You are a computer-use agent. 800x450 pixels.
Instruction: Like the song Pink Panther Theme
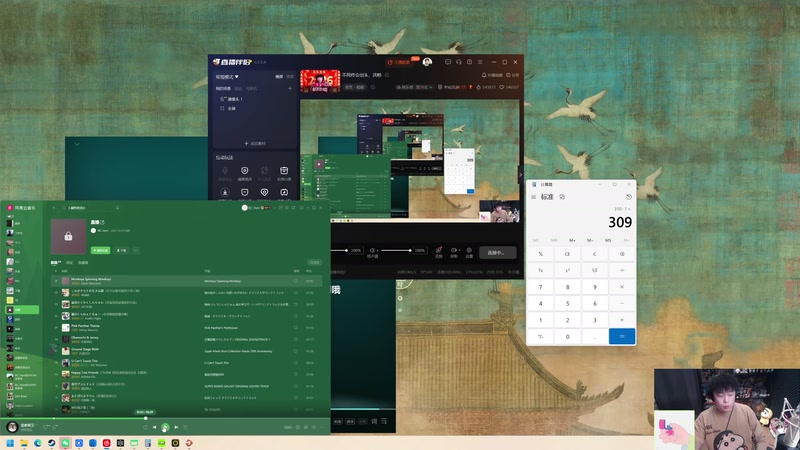click(295, 328)
